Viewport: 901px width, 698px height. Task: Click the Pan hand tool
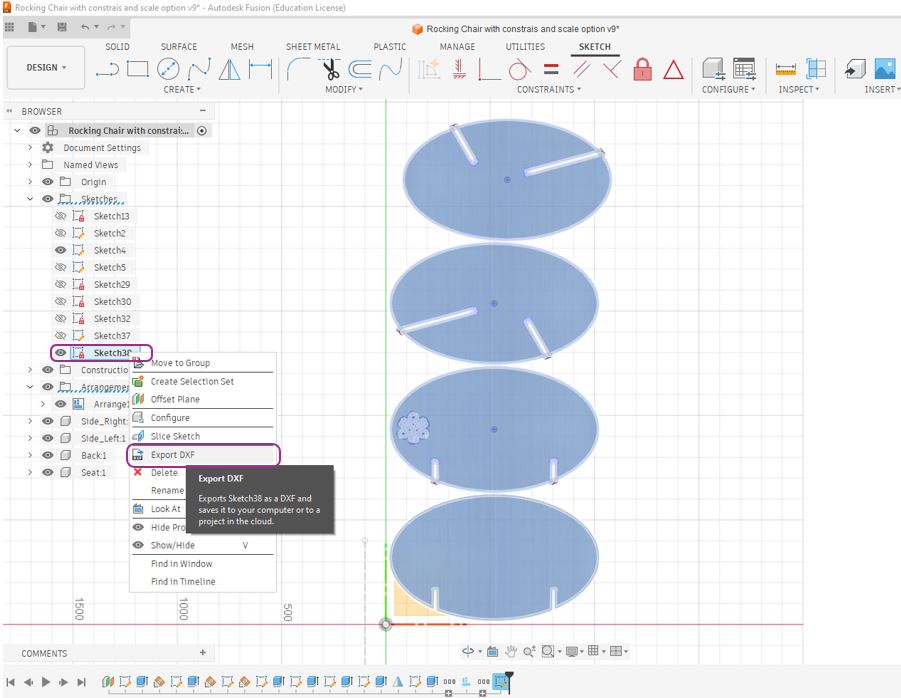click(x=511, y=651)
